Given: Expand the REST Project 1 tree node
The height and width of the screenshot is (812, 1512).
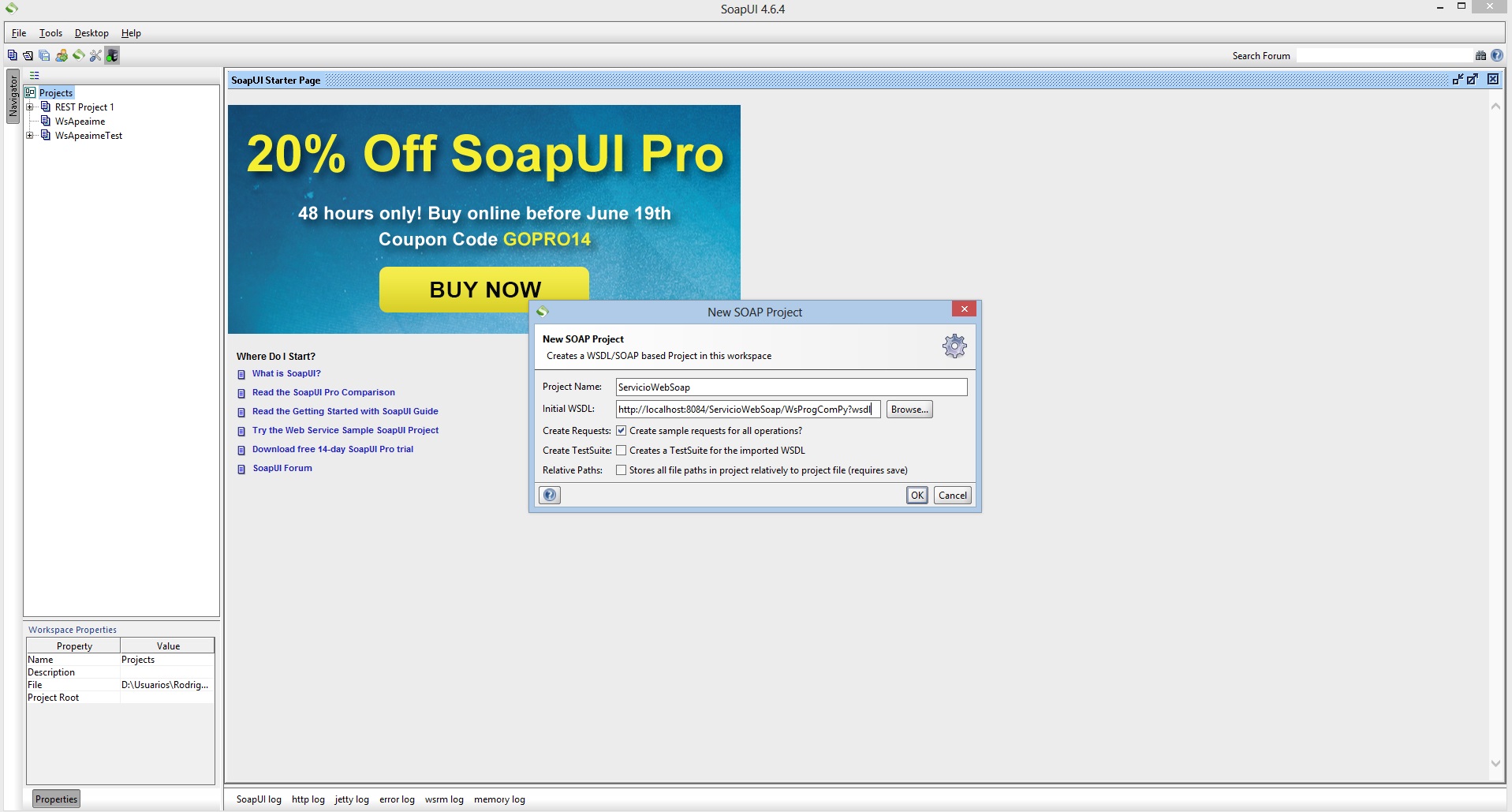Looking at the screenshot, I should click(x=30, y=107).
